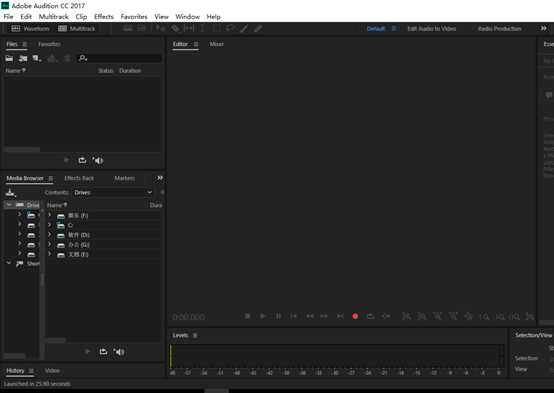
Task: Click the Files panel horizontal scrollbar
Action: [22, 149]
